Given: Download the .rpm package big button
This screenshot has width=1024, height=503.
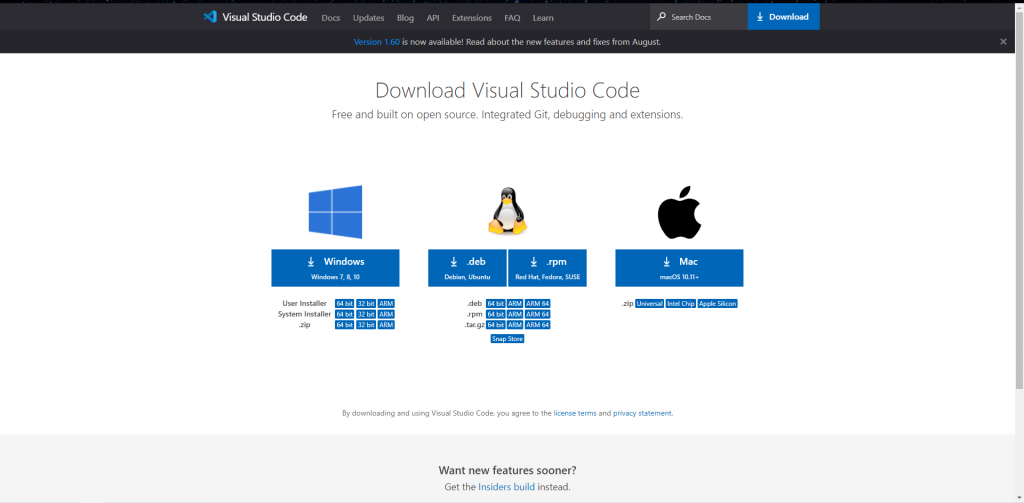Looking at the screenshot, I should 547,268.
